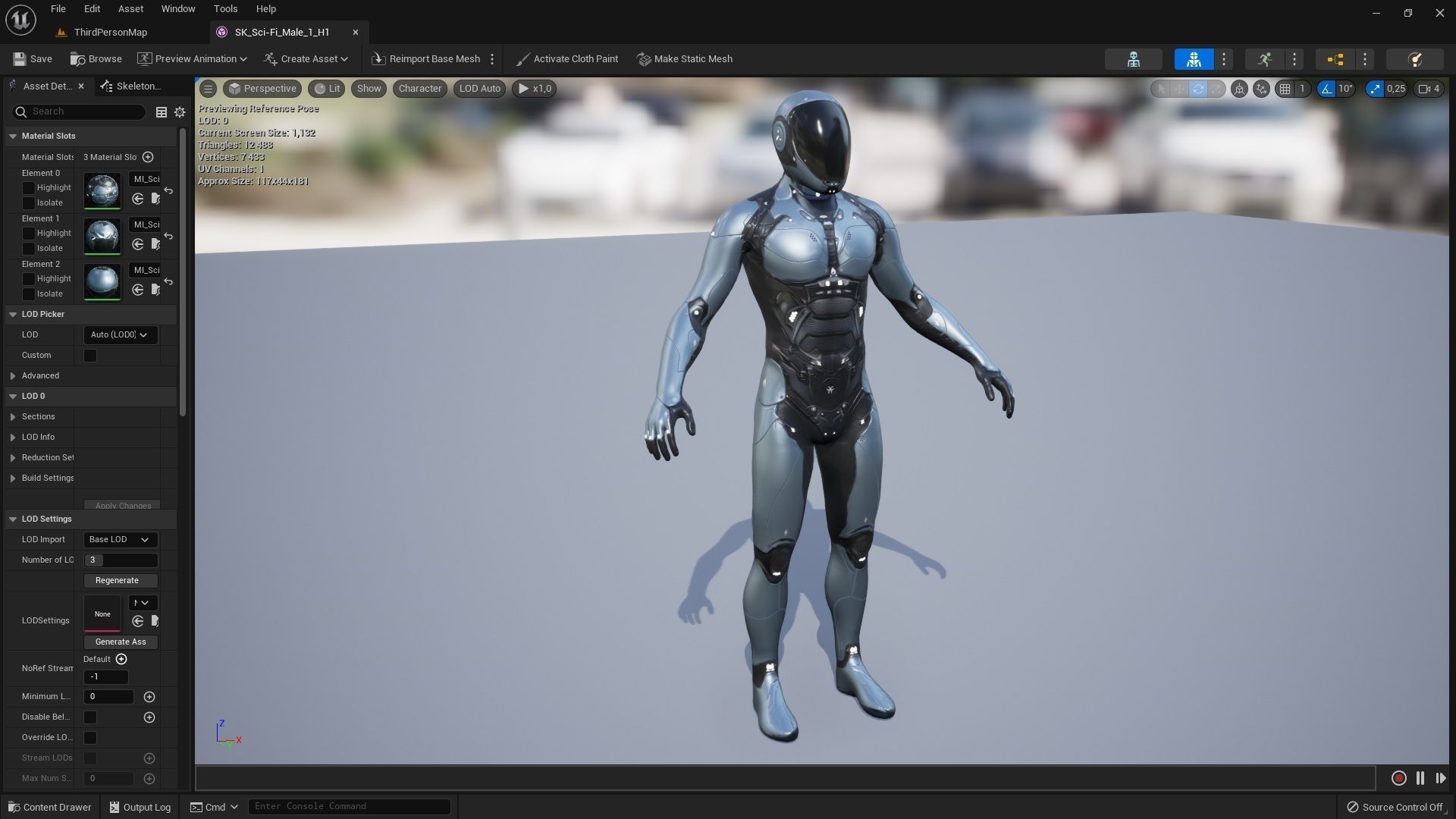Open the File menu
Image resolution: width=1456 pixels, height=819 pixels.
pos(58,9)
